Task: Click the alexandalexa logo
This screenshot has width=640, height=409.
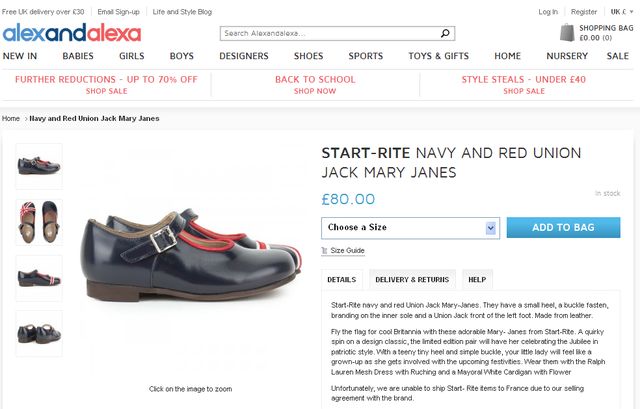Action: (71, 33)
